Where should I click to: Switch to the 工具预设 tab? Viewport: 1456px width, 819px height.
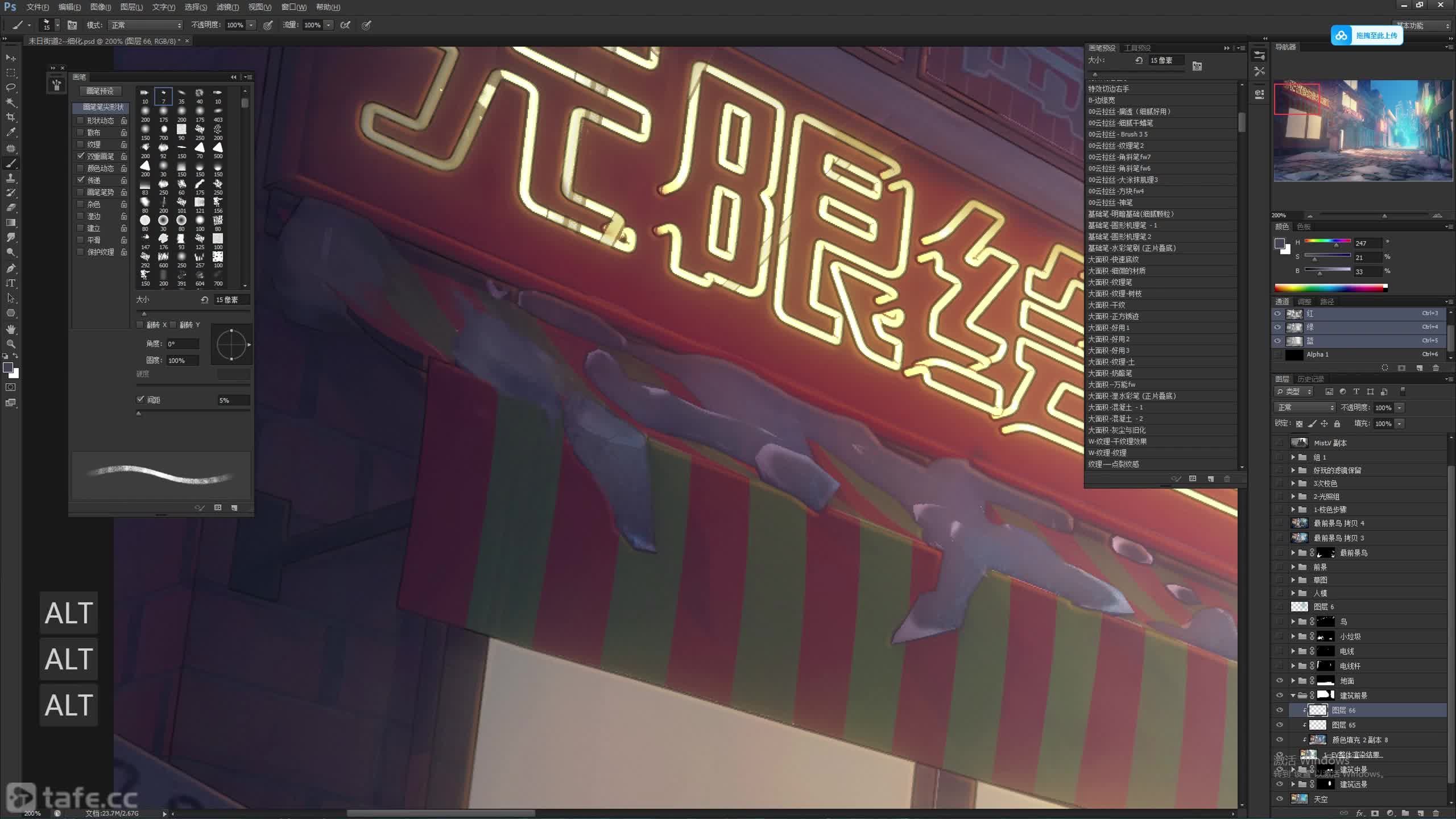tap(1137, 48)
